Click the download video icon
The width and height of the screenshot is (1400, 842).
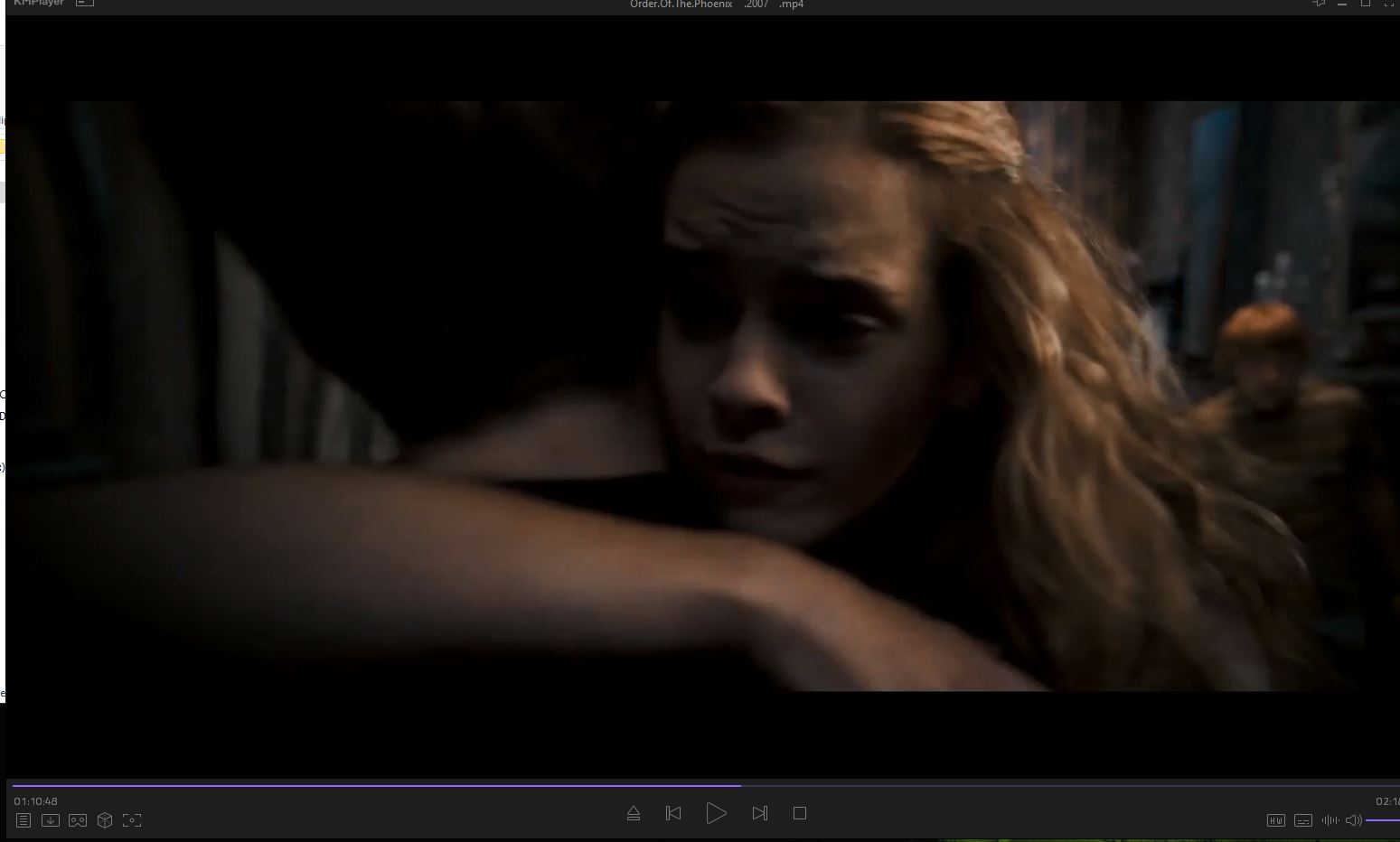click(x=51, y=820)
